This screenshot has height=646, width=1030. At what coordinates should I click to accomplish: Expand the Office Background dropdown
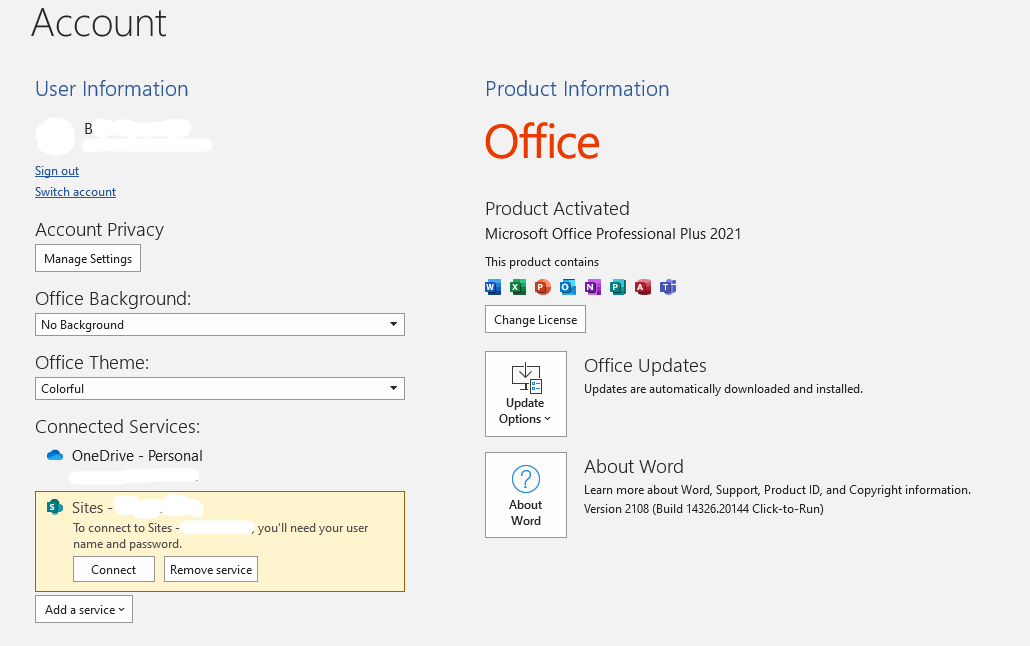tap(220, 325)
